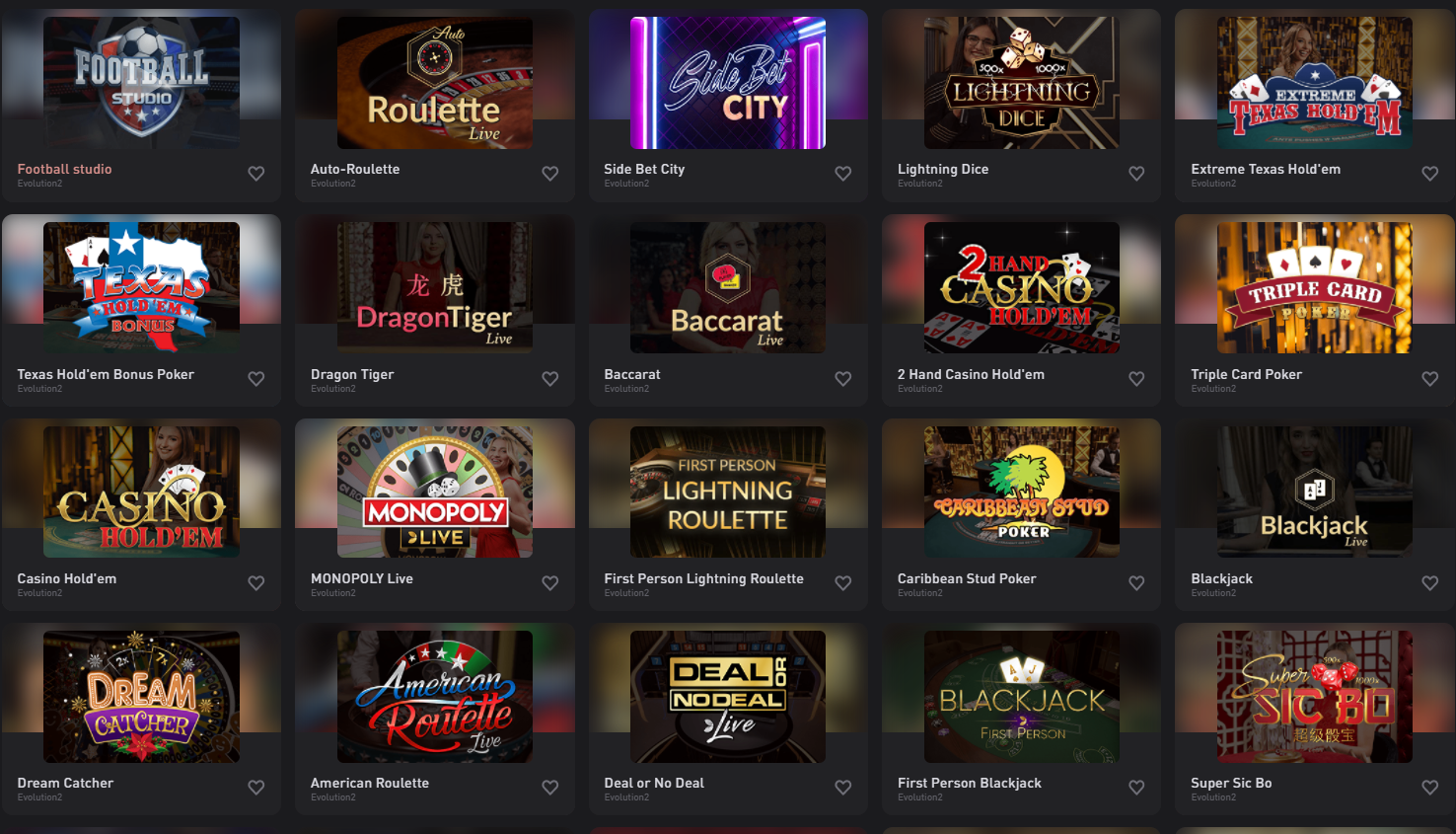Toggle heart on Dragon Tiger card

[550, 379]
